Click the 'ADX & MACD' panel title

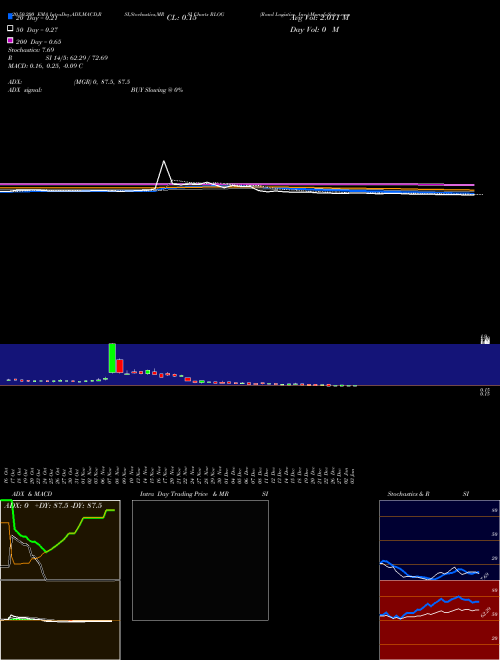point(32,494)
